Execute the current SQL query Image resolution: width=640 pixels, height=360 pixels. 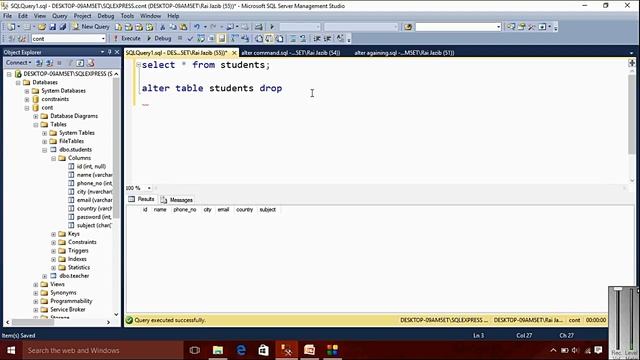click(x=127, y=38)
